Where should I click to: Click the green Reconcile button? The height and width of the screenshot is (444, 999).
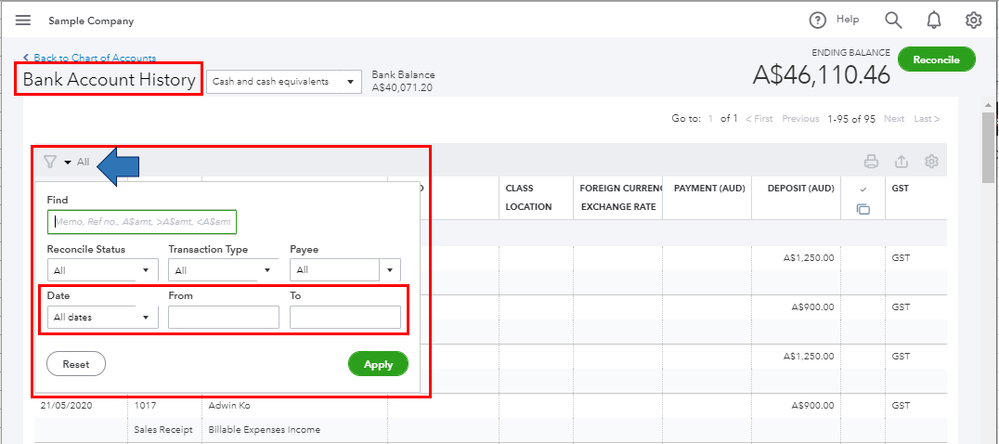(x=937, y=60)
